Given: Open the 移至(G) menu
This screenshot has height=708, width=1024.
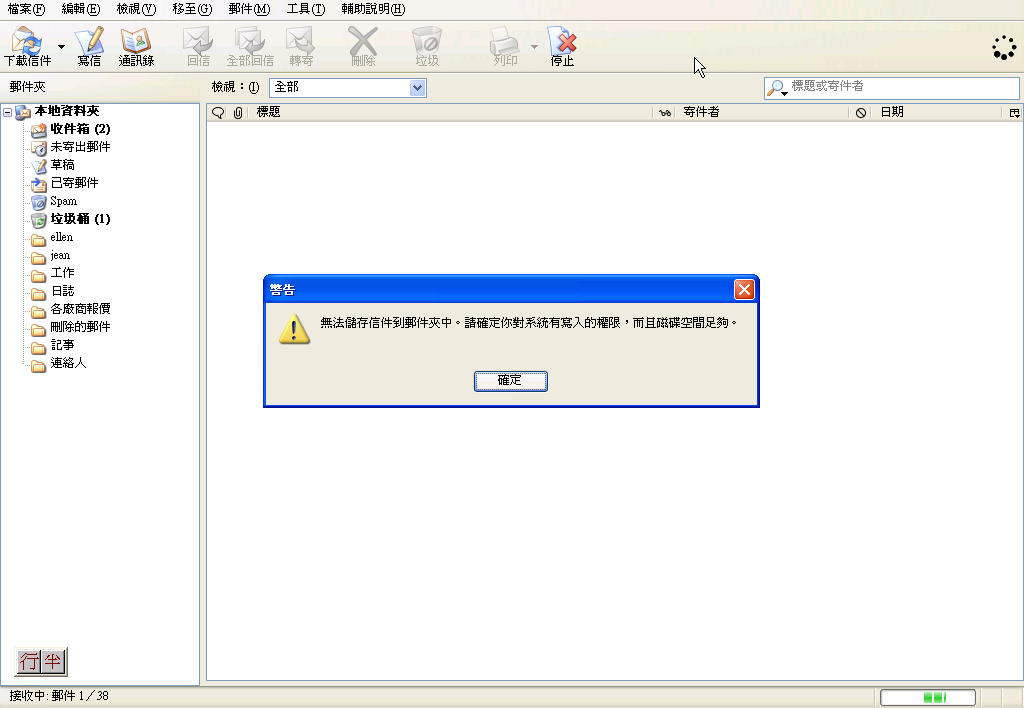Looking at the screenshot, I should coord(192,9).
